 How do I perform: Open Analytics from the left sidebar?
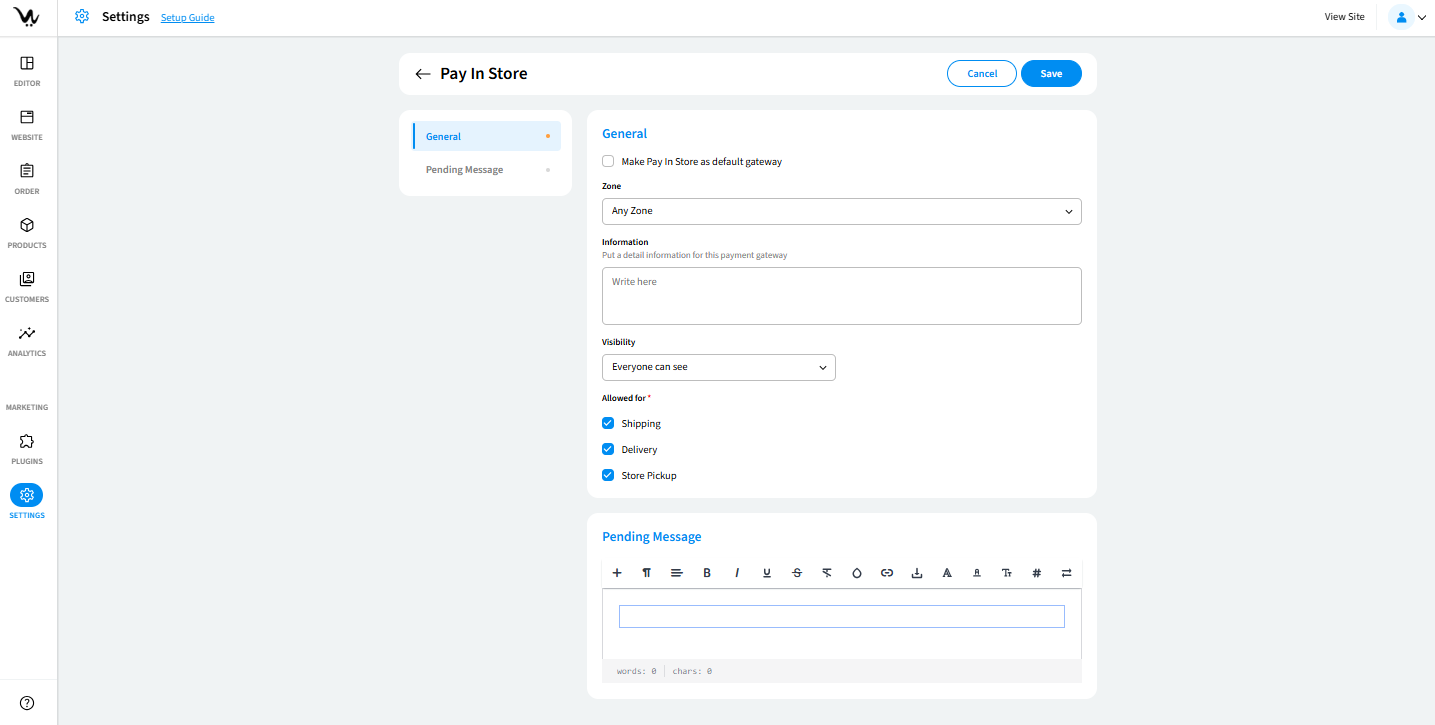tap(27, 340)
